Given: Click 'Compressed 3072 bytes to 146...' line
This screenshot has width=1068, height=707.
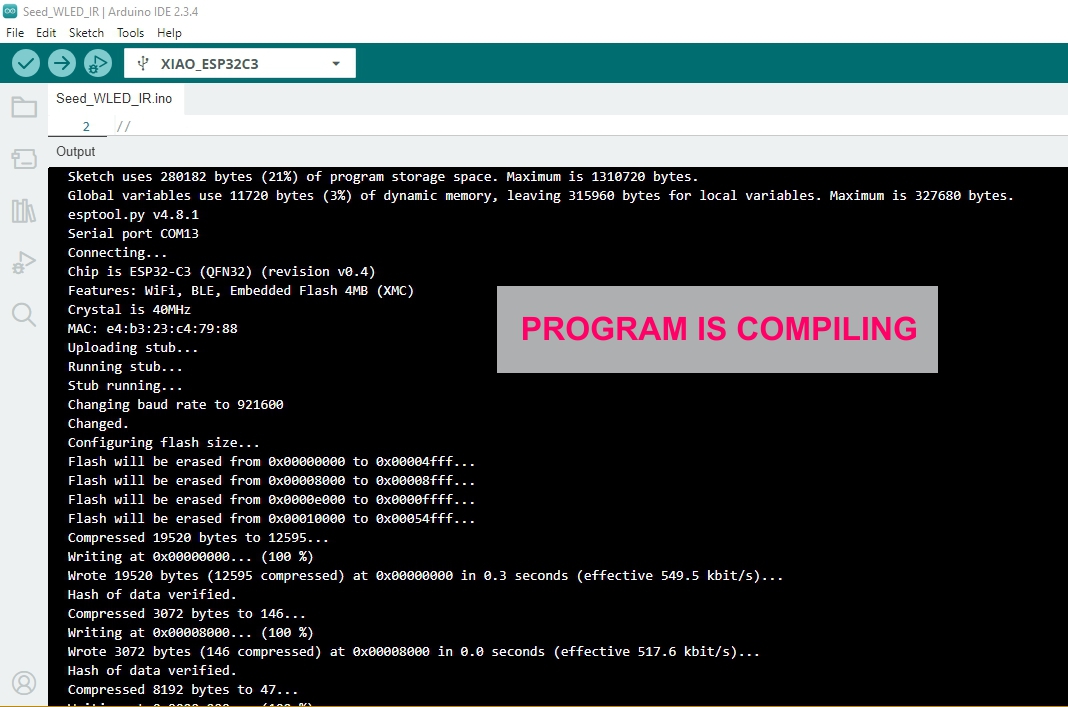Looking at the screenshot, I should pos(187,614).
